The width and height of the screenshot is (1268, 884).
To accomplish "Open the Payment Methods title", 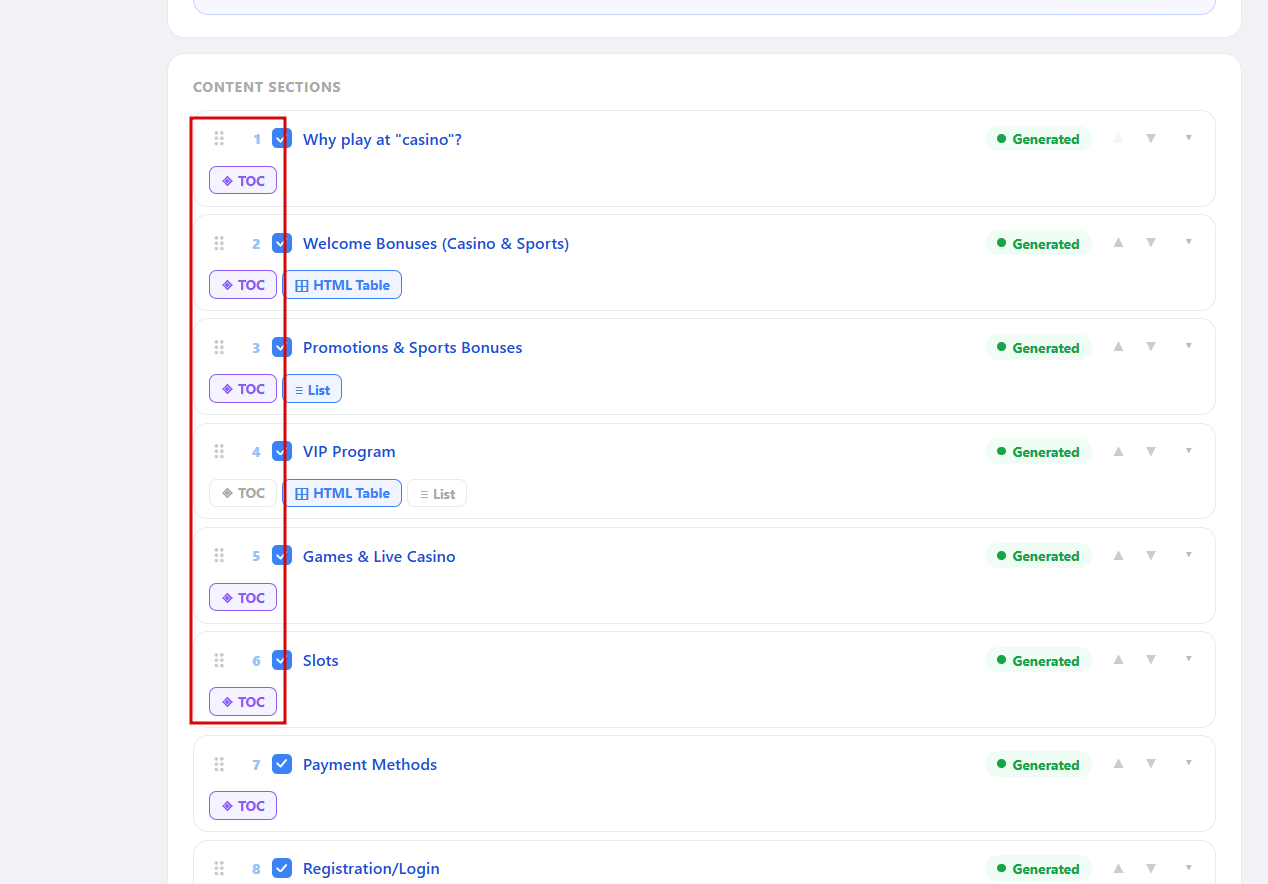I will click(370, 764).
